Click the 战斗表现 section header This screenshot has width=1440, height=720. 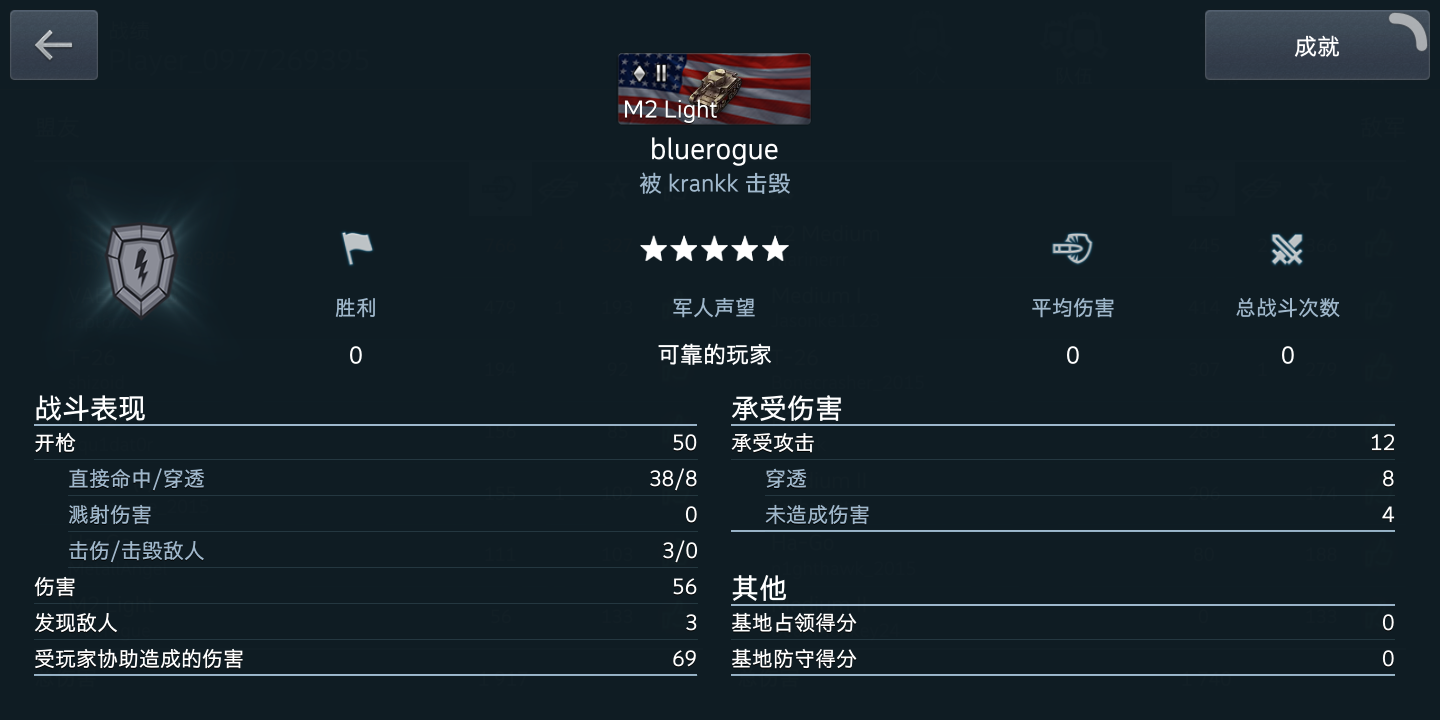pyautogui.click(x=90, y=408)
